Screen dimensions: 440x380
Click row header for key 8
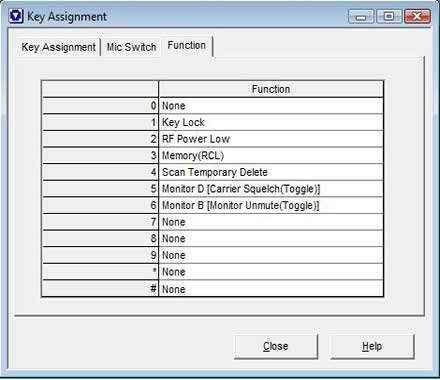(100, 239)
